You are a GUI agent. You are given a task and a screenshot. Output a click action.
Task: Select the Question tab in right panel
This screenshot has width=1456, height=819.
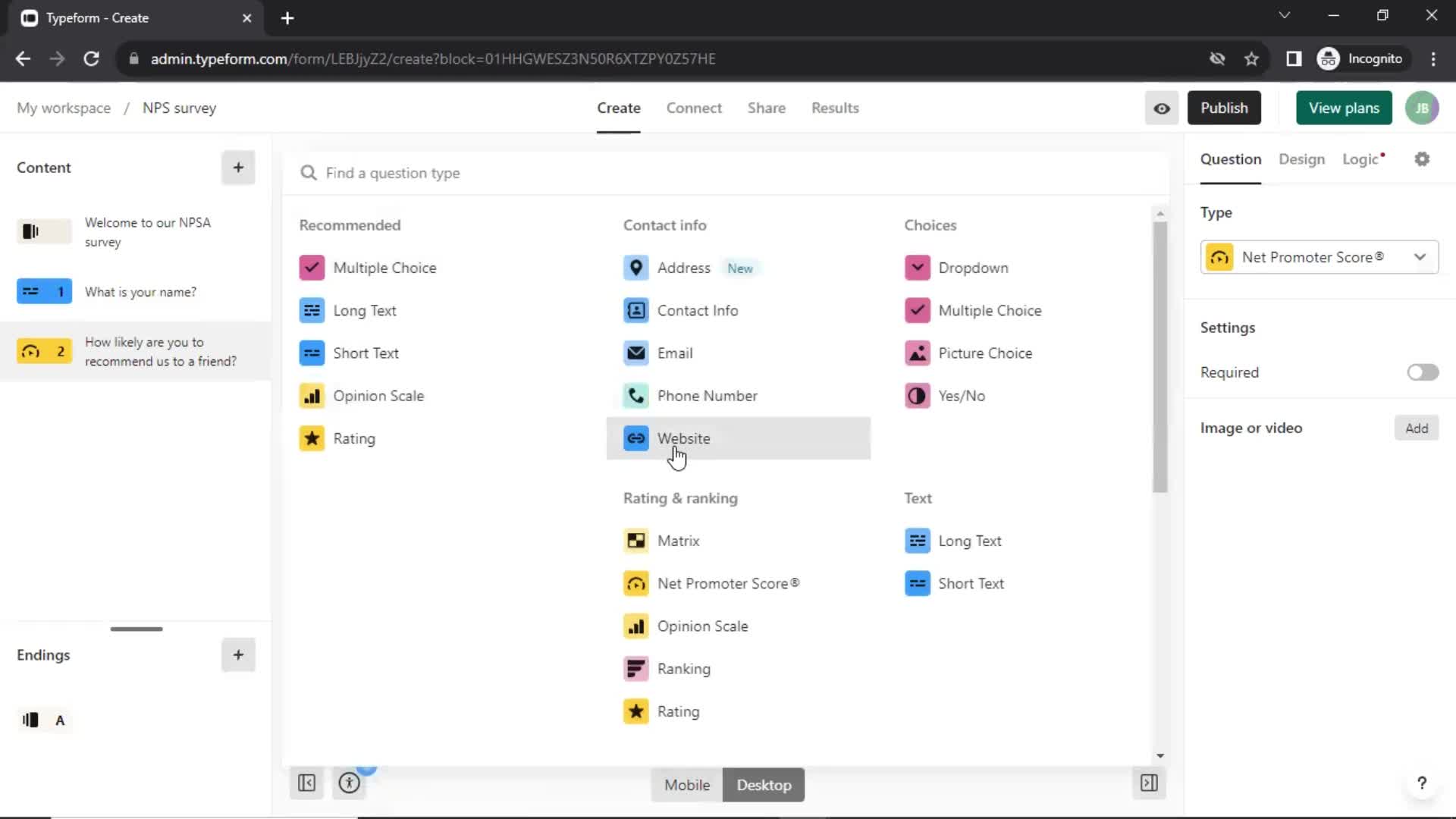[x=1230, y=159]
